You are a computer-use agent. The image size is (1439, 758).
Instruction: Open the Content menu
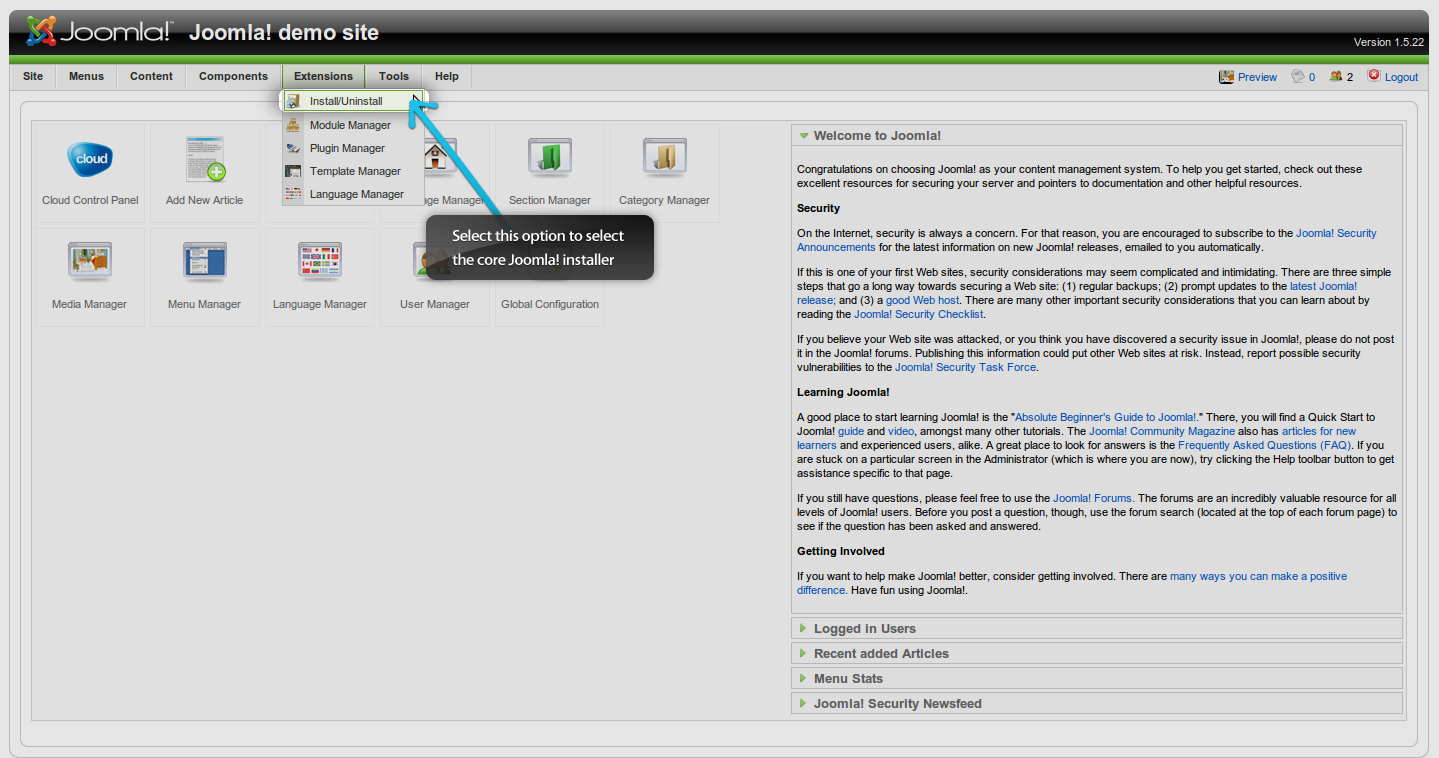point(151,76)
